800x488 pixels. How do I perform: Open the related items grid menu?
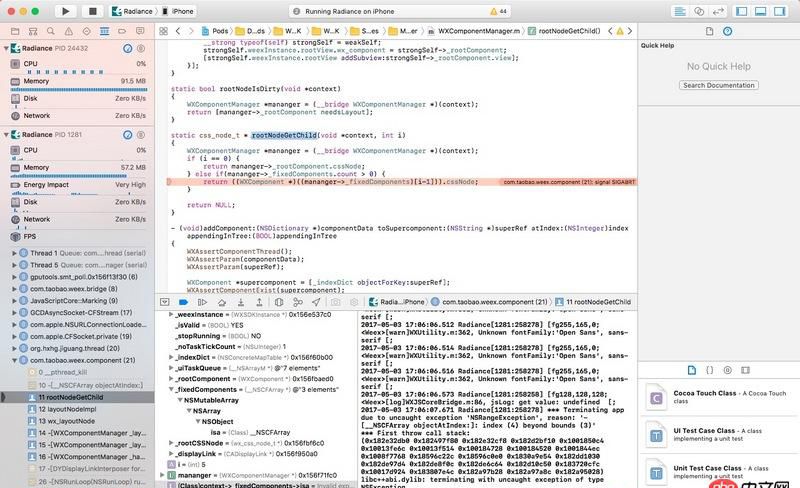click(163, 31)
